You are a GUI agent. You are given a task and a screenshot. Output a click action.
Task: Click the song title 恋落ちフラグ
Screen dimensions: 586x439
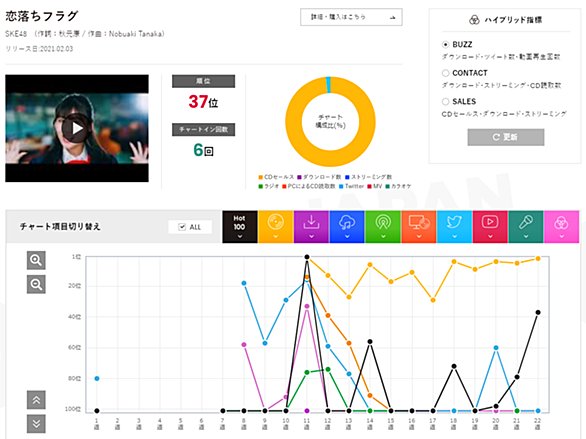pos(41,16)
